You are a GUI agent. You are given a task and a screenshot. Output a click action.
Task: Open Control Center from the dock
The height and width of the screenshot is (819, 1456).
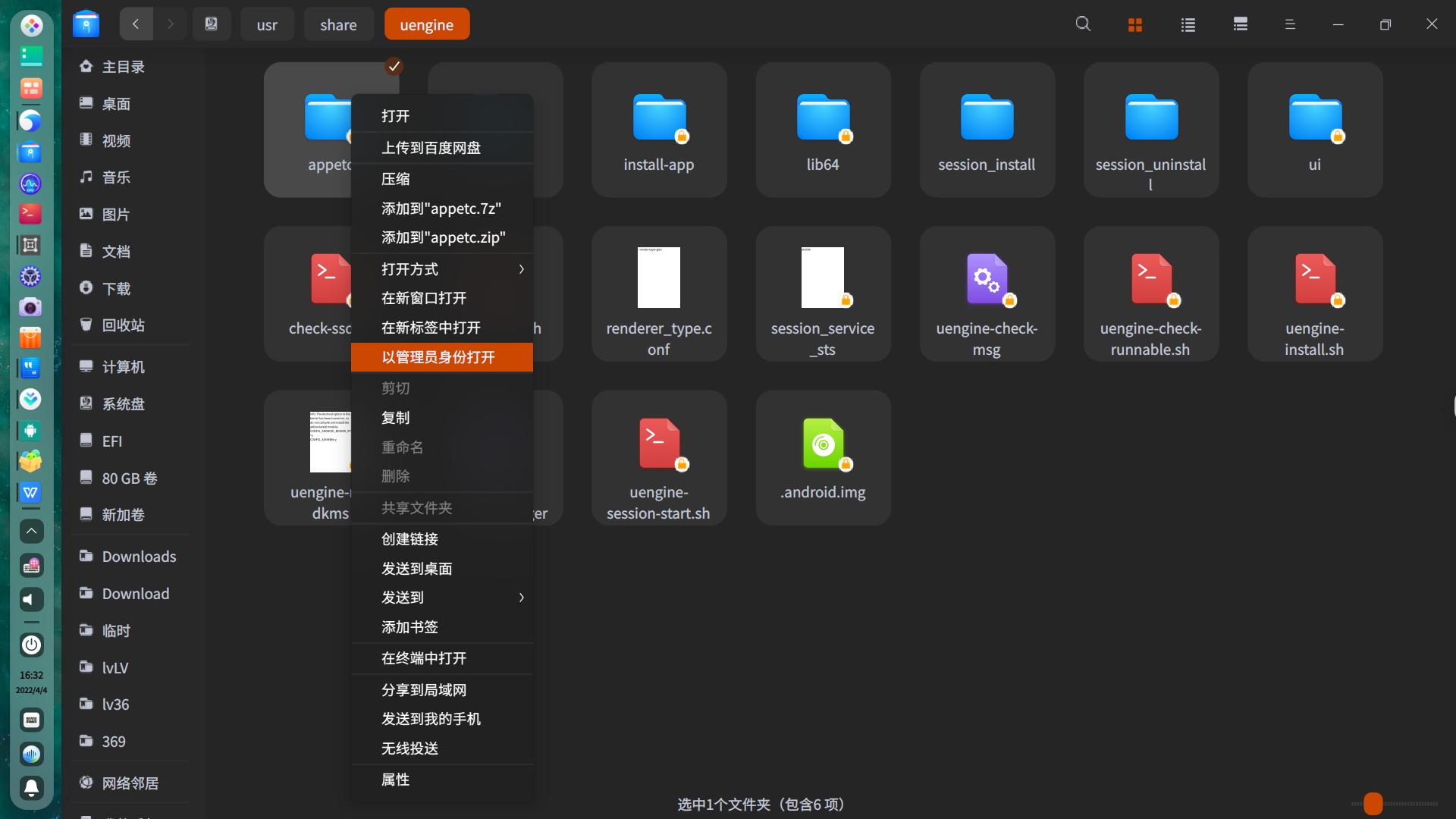(30, 277)
